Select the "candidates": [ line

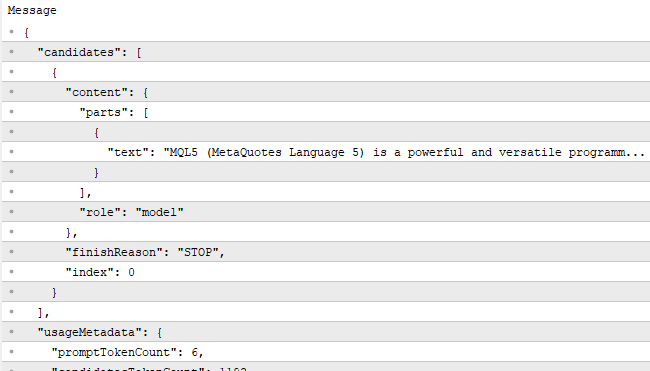tap(326, 52)
